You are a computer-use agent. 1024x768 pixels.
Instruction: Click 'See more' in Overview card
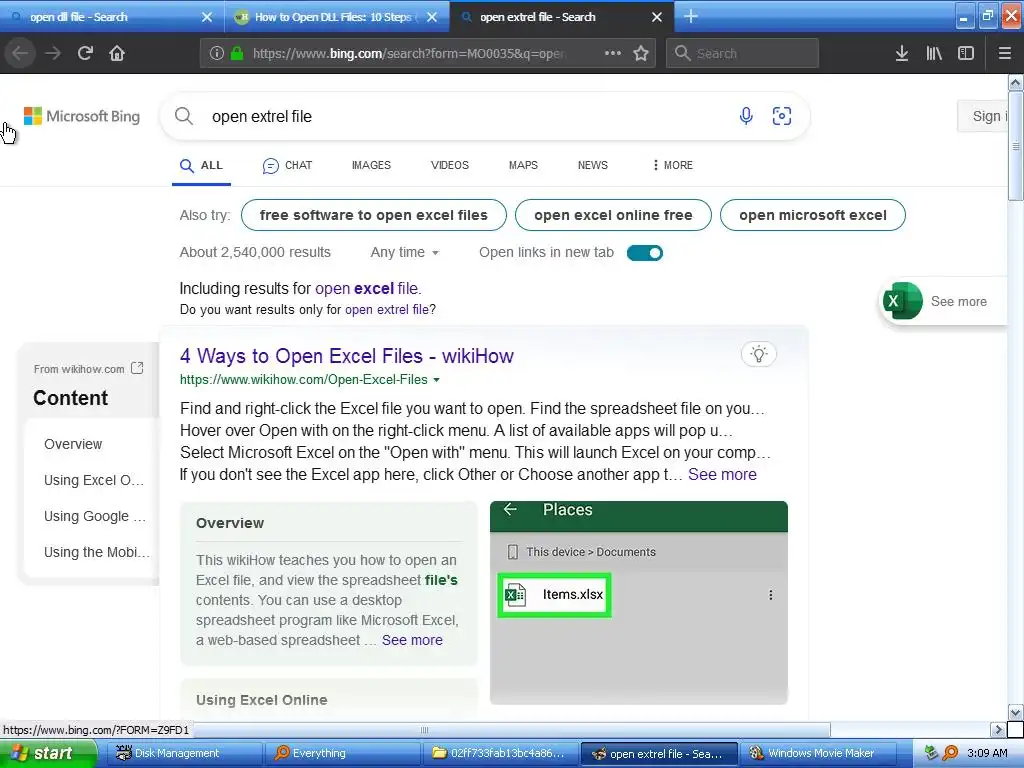(412, 640)
